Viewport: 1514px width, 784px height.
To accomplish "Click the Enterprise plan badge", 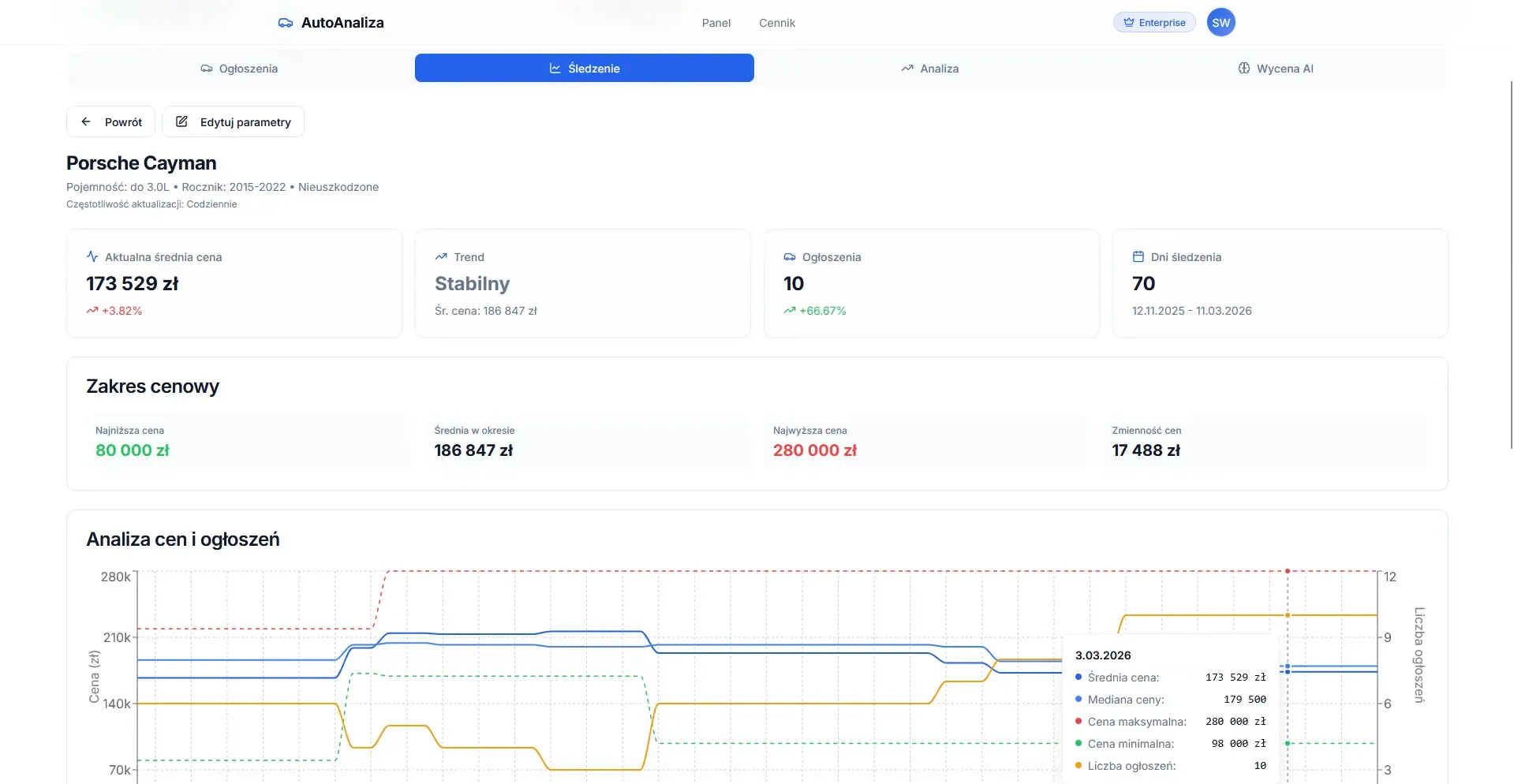I will tap(1154, 23).
